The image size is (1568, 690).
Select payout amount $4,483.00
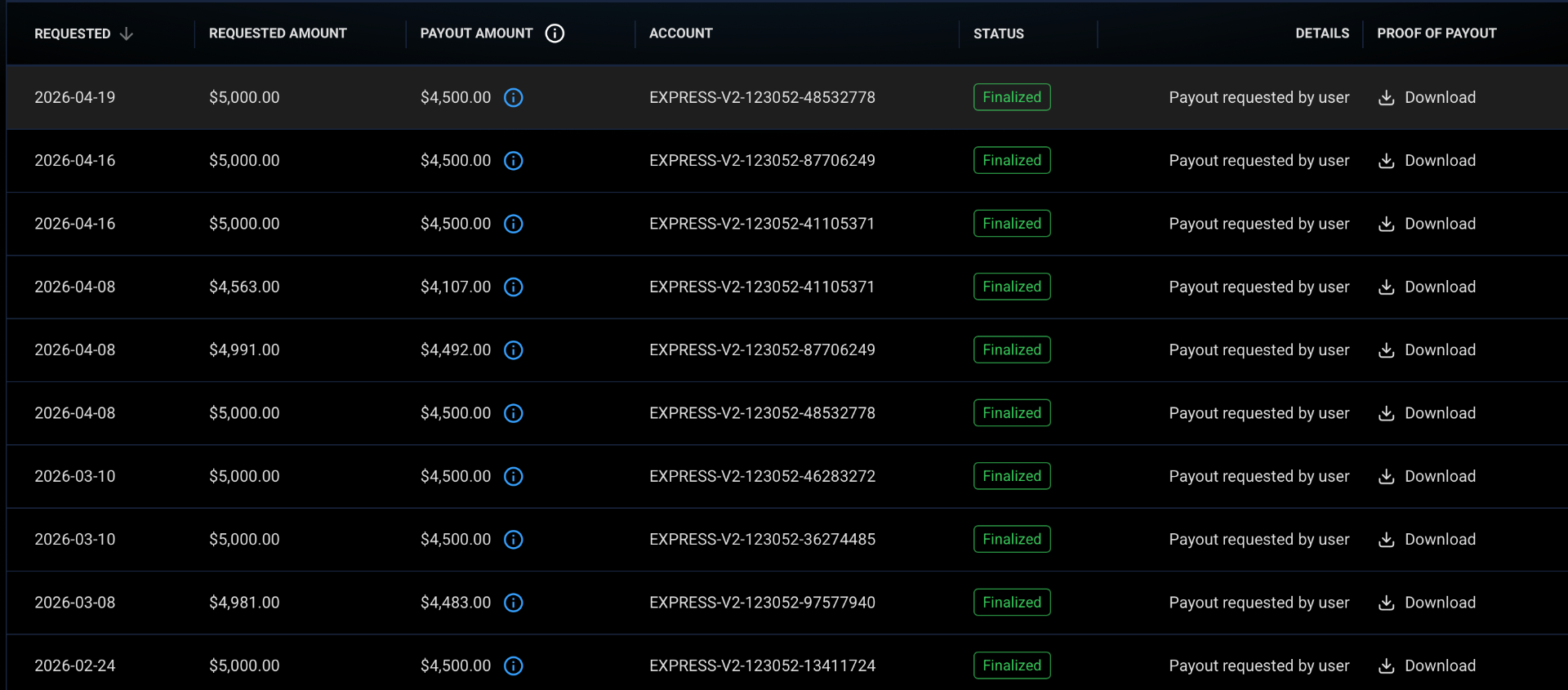pos(456,603)
